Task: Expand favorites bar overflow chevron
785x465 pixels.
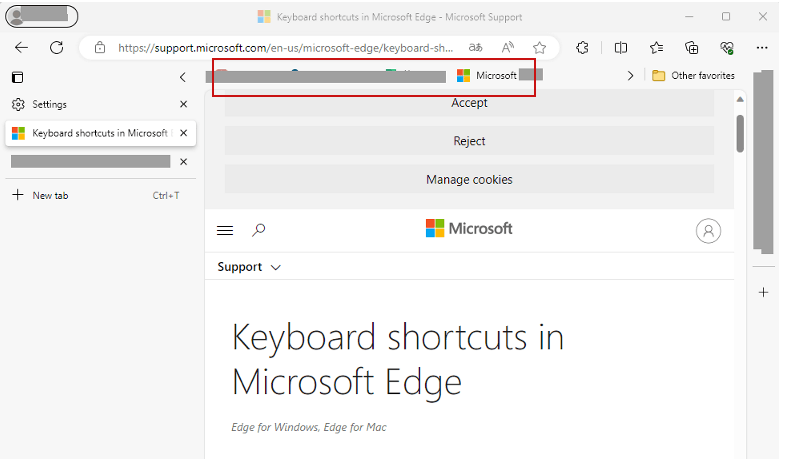Action: [630, 76]
